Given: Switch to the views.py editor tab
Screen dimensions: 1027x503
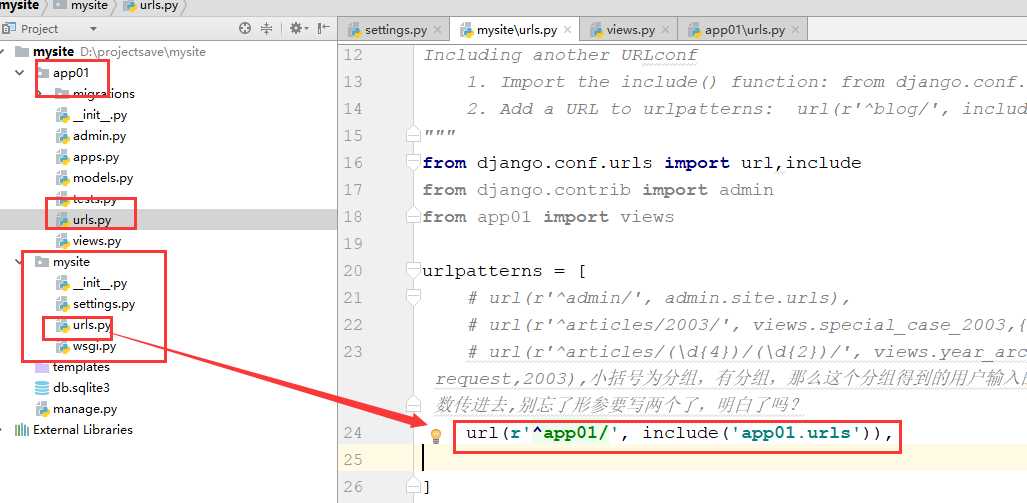Looking at the screenshot, I should coord(629,29).
